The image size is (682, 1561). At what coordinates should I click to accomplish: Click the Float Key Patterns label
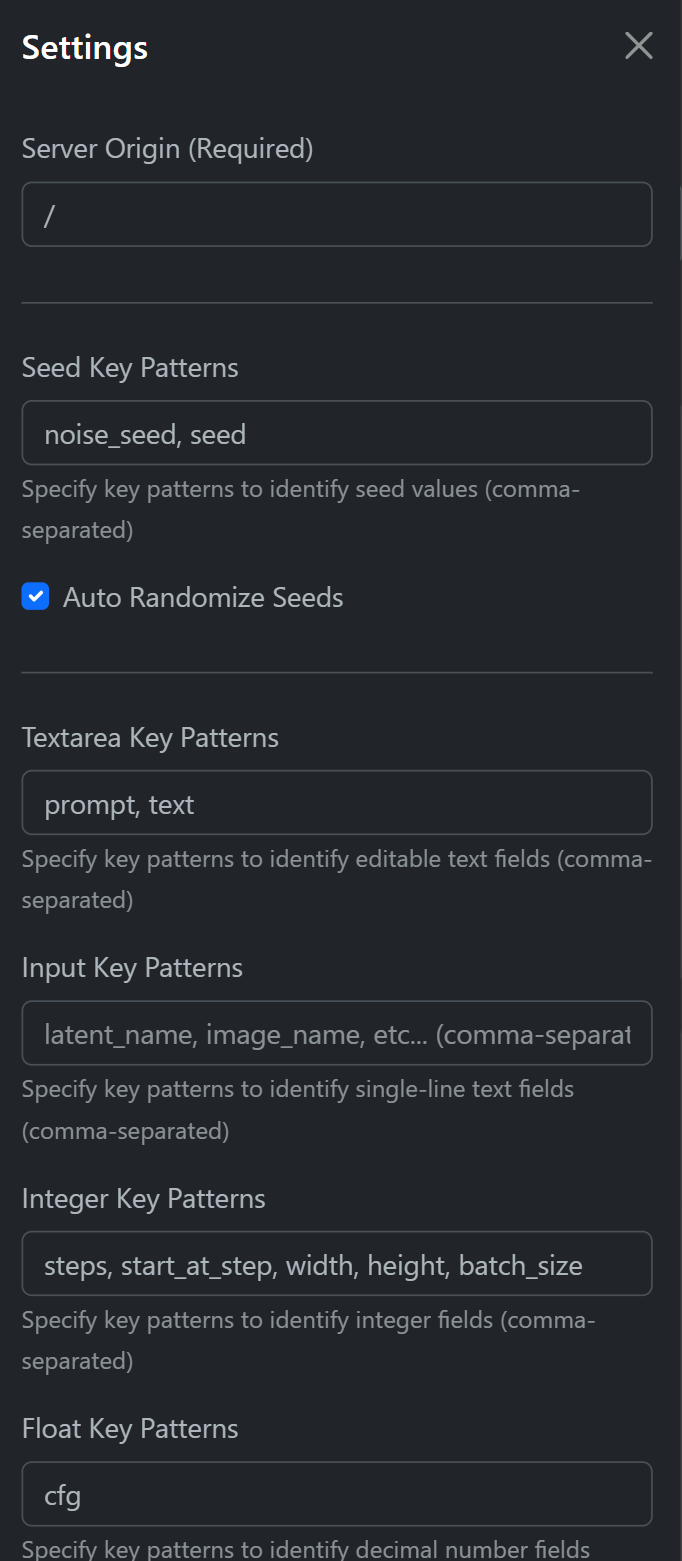coord(130,1428)
